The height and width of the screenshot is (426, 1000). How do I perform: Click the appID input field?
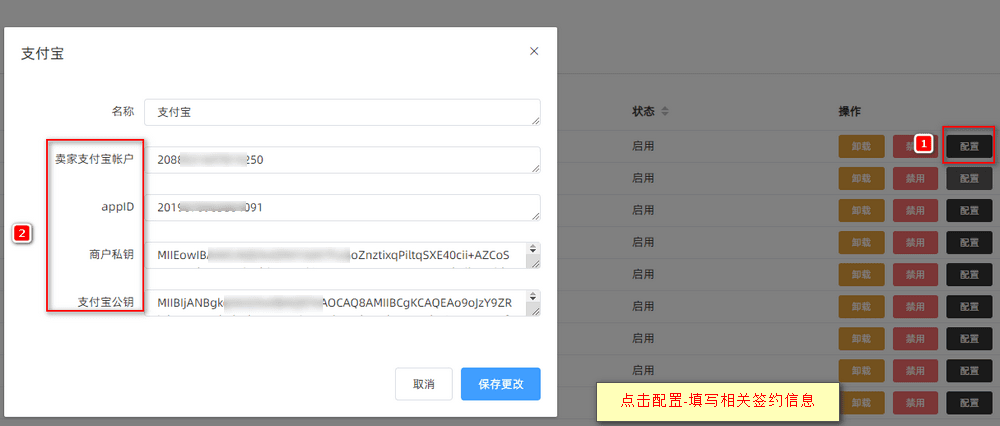point(342,207)
